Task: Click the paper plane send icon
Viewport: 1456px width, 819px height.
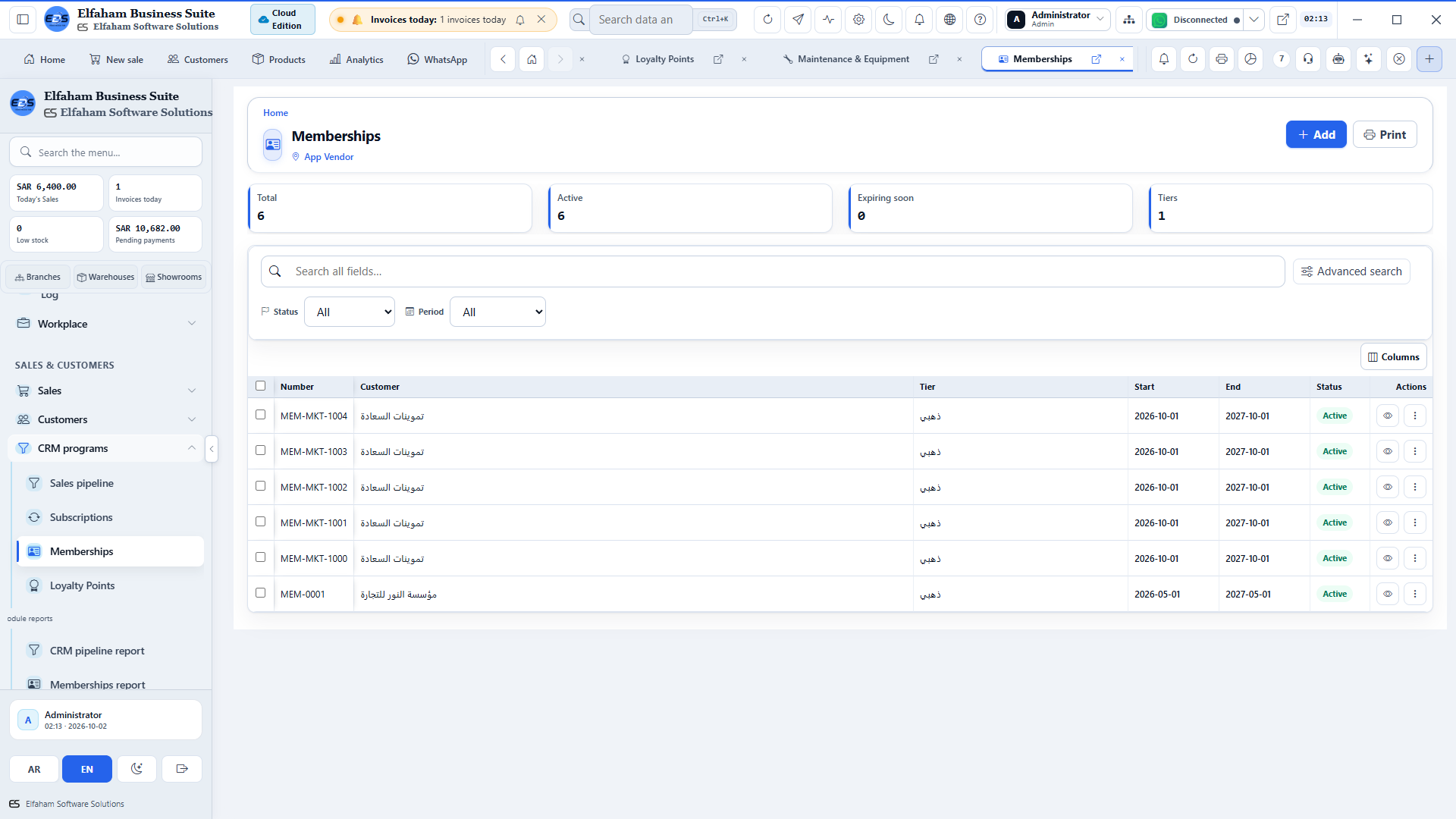Action: click(x=798, y=20)
